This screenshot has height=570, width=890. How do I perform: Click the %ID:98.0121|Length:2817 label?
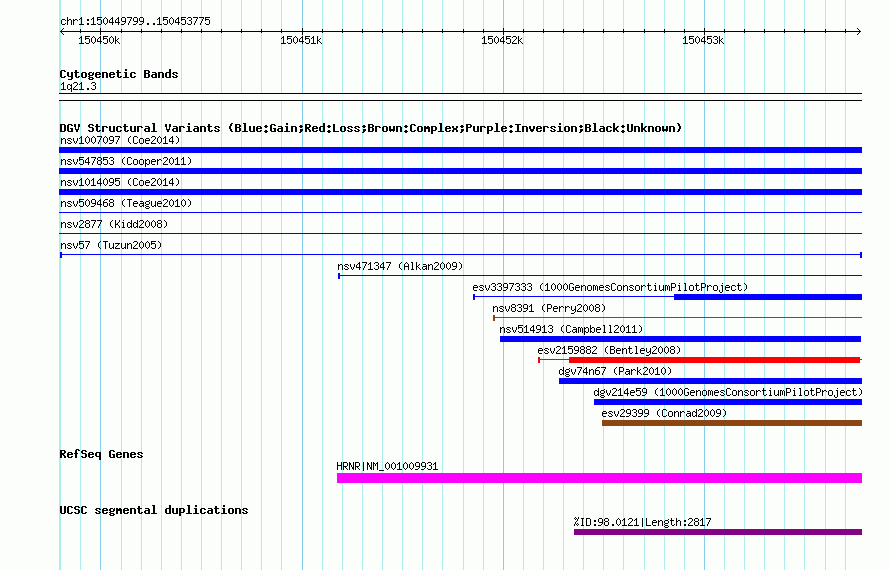click(x=642, y=522)
